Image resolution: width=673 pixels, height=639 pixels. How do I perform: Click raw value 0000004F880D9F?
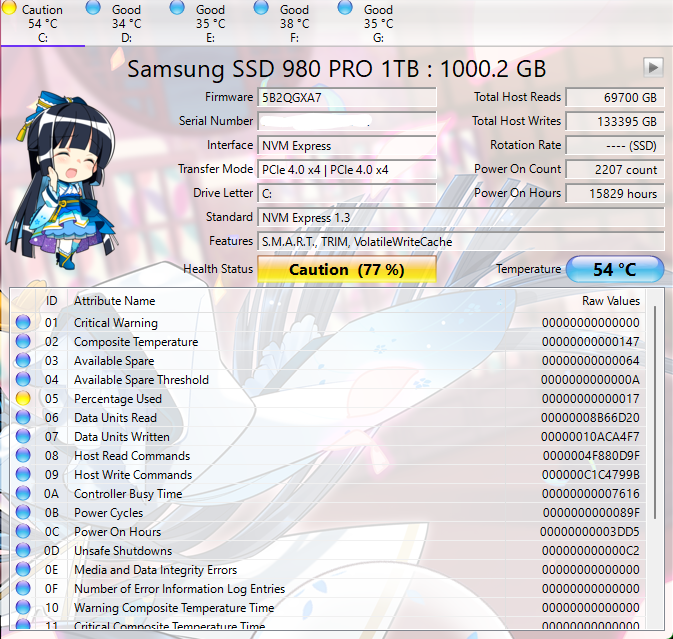[591, 455]
